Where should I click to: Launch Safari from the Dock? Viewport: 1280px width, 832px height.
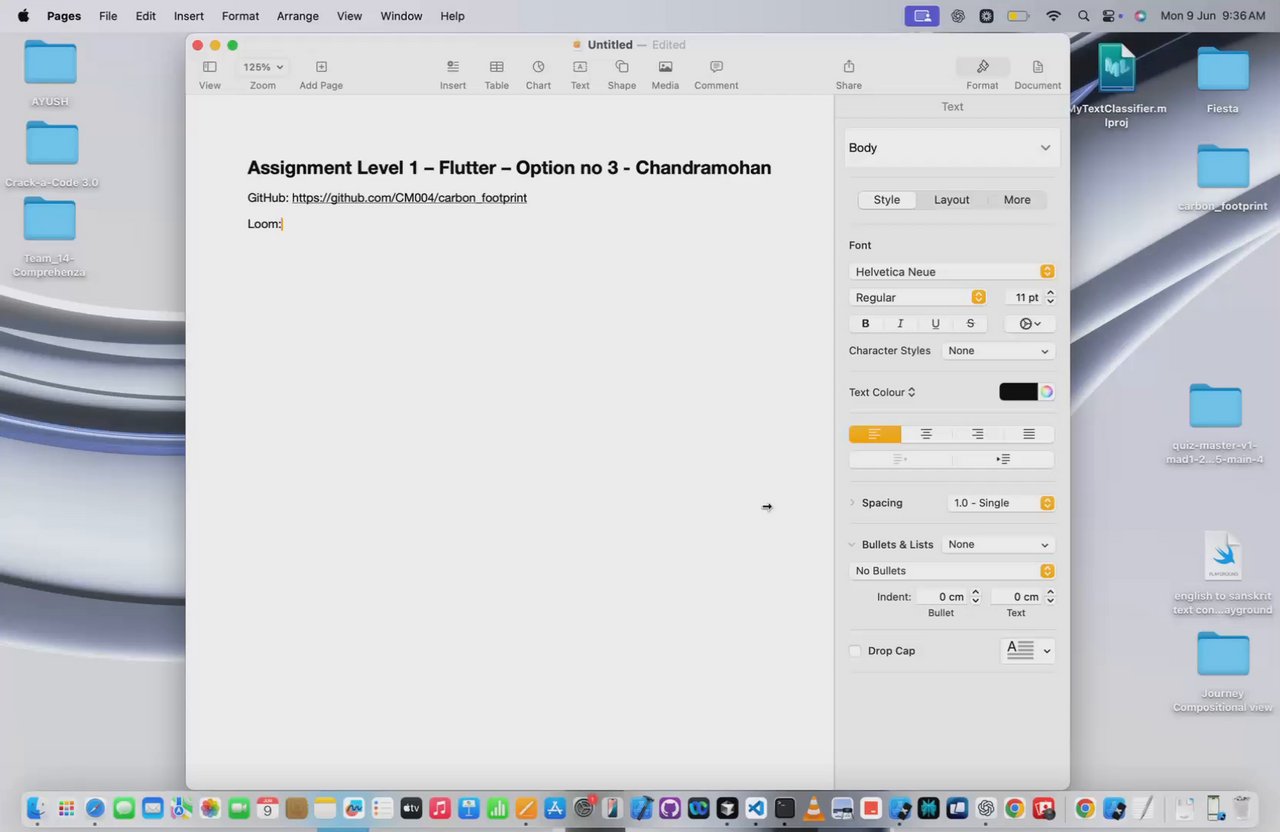(x=95, y=808)
